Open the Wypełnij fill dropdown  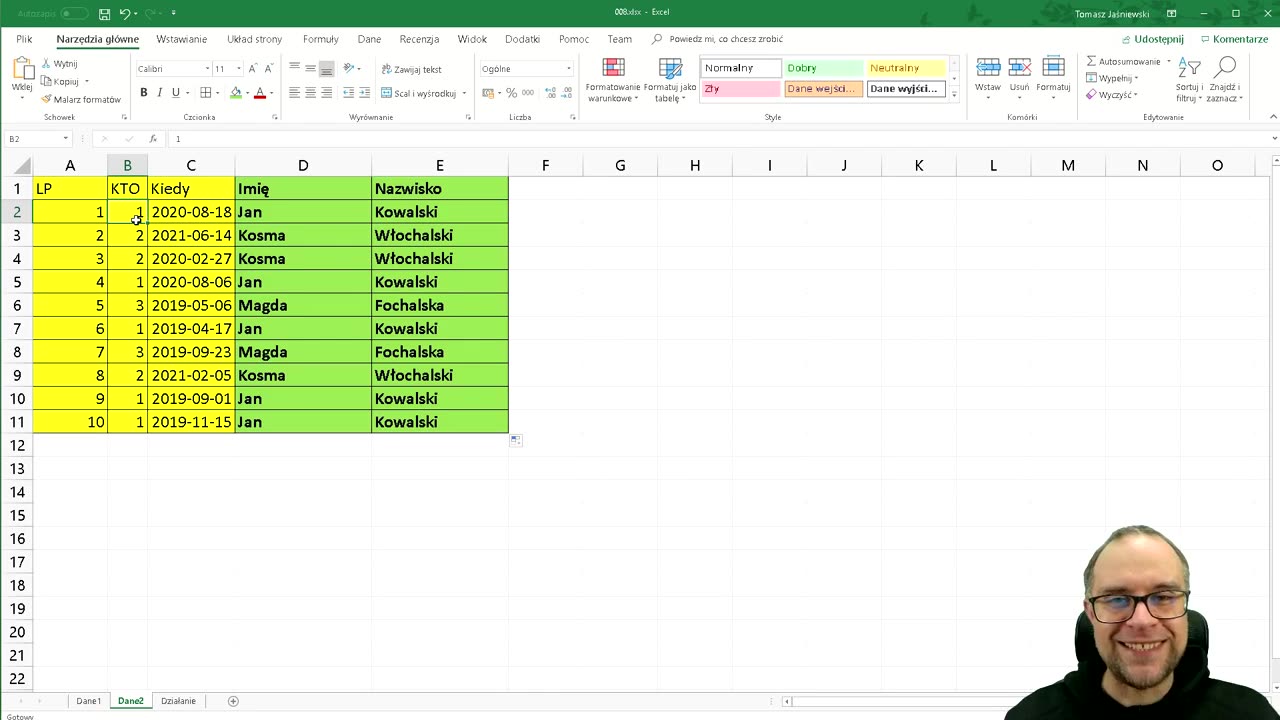click(1114, 78)
